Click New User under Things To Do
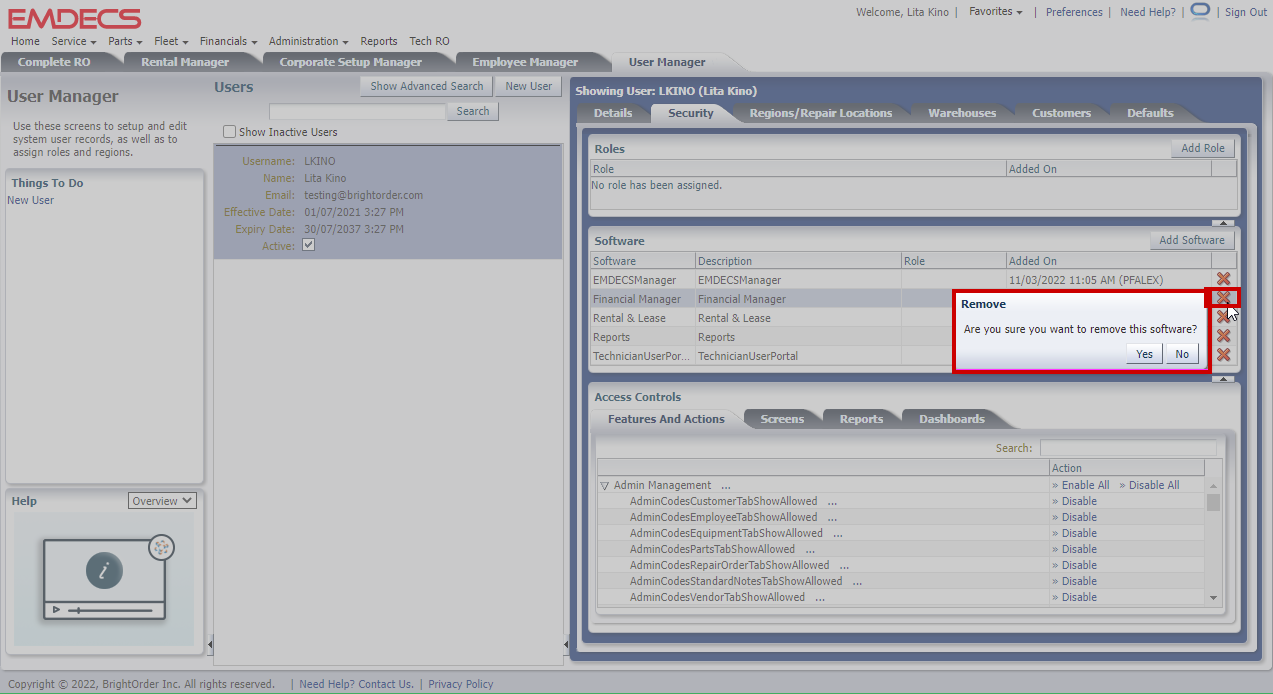This screenshot has width=1273, height=694. pos(31,200)
